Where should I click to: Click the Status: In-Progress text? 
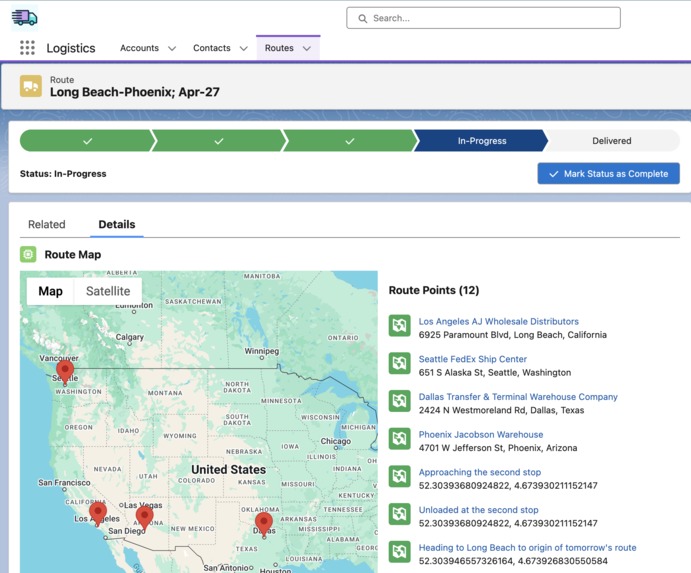63,174
